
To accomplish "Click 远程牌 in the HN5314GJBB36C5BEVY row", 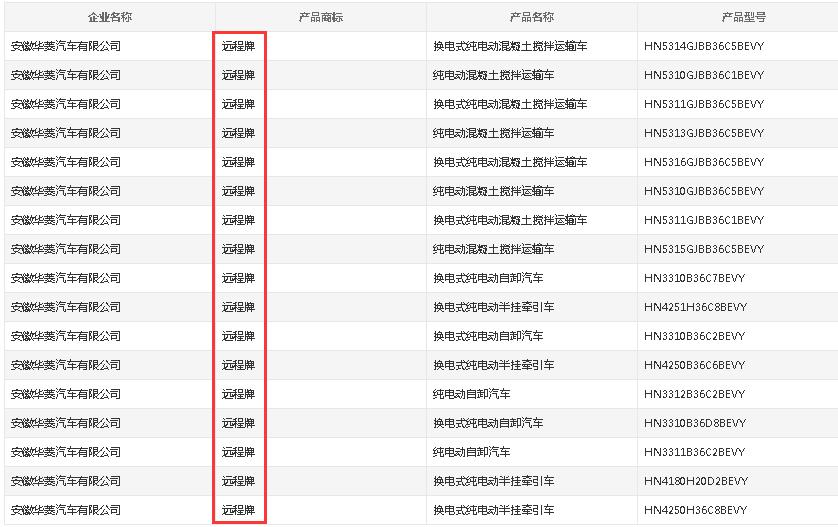I will (238, 46).
